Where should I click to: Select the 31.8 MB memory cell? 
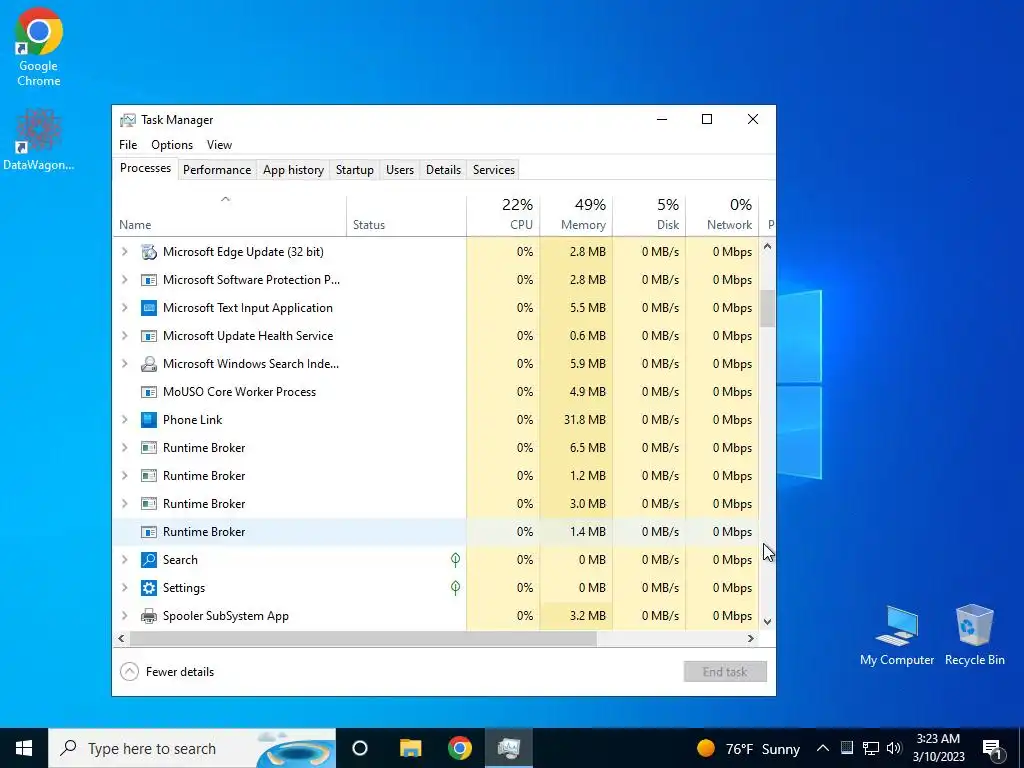[x=576, y=420]
